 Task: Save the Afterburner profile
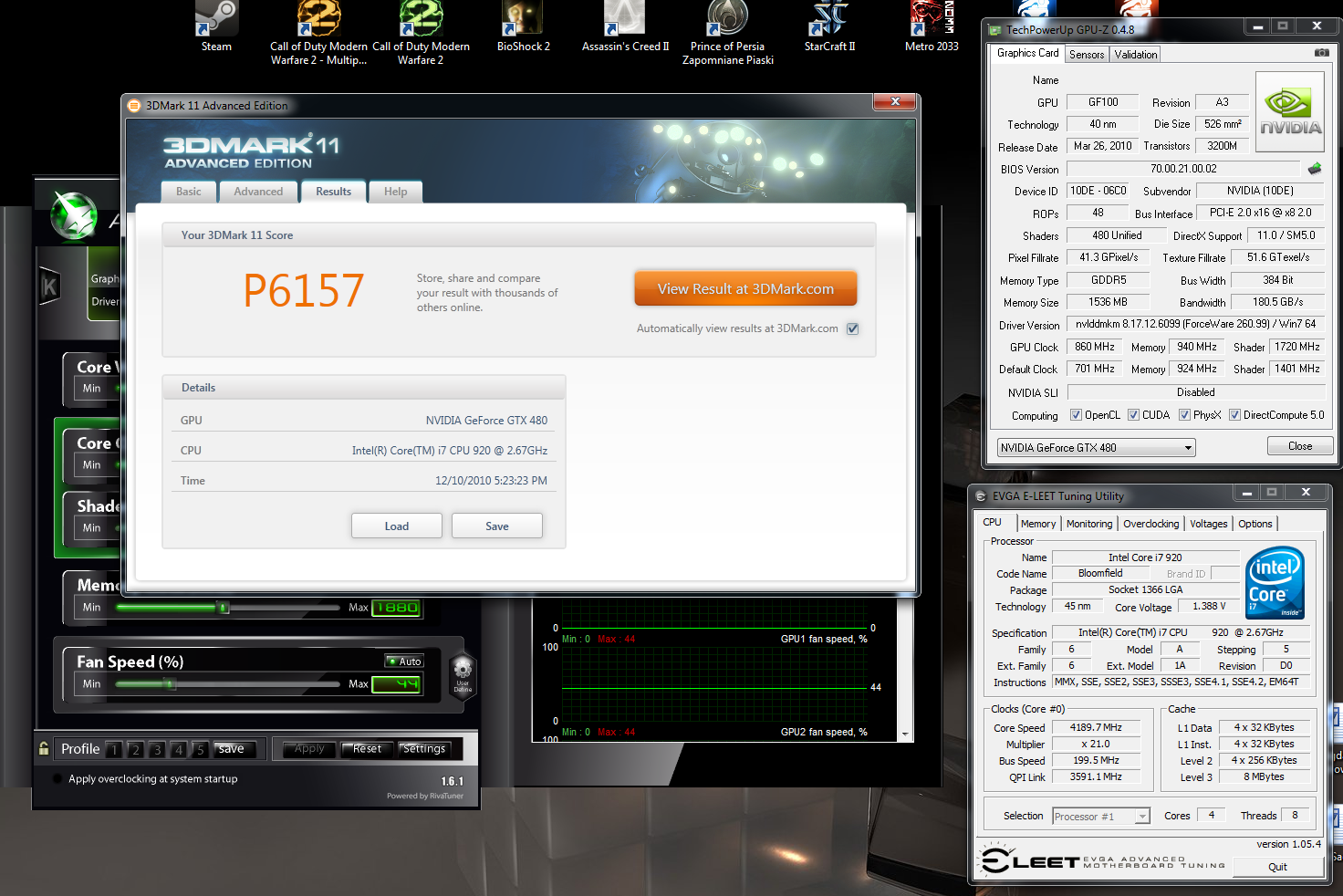[x=232, y=749]
